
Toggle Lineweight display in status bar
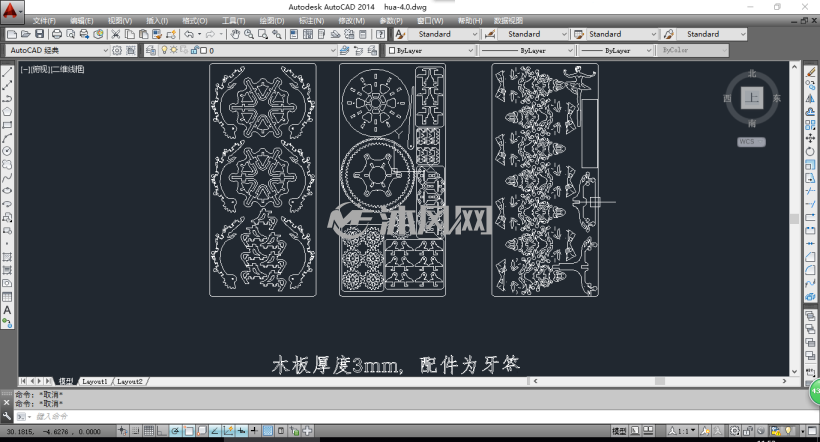[x=254, y=431]
